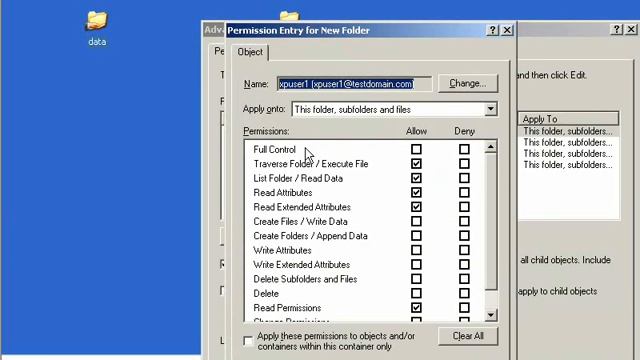Deny the Delete permission

click(464, 293)
